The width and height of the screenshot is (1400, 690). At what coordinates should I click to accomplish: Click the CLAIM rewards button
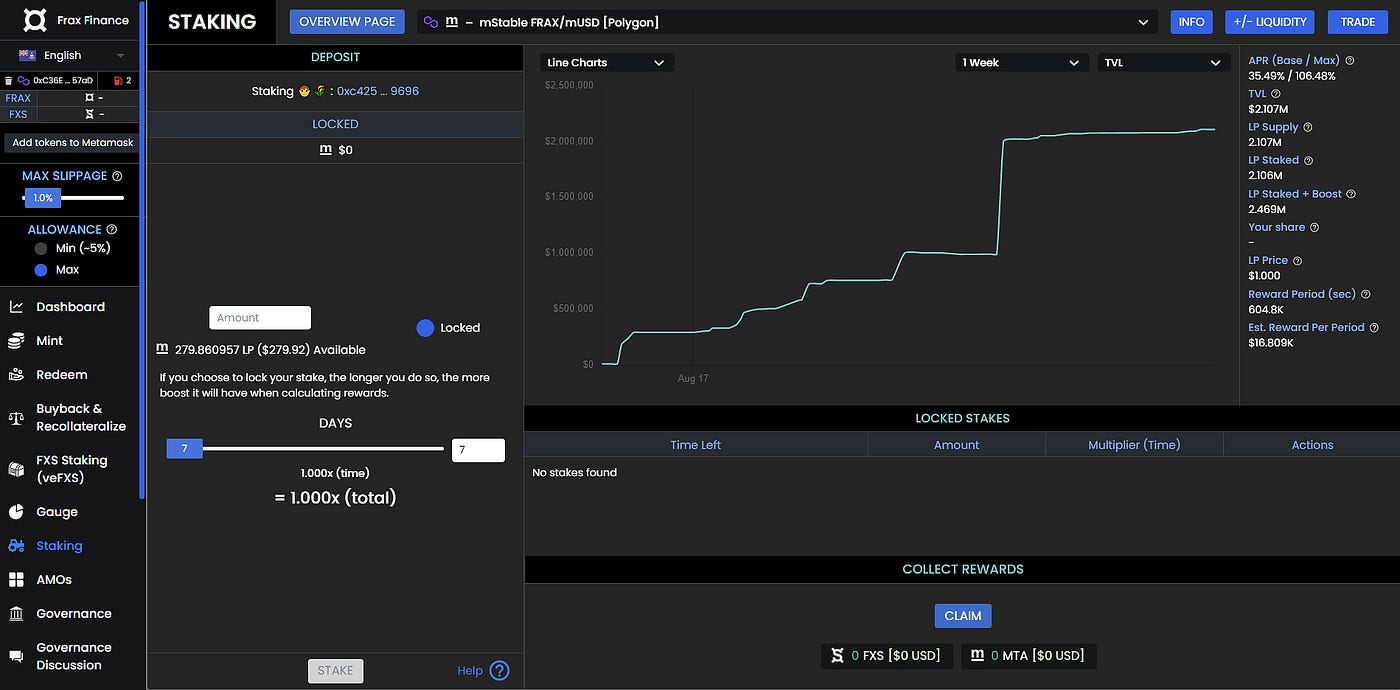[x=963, y=616]
